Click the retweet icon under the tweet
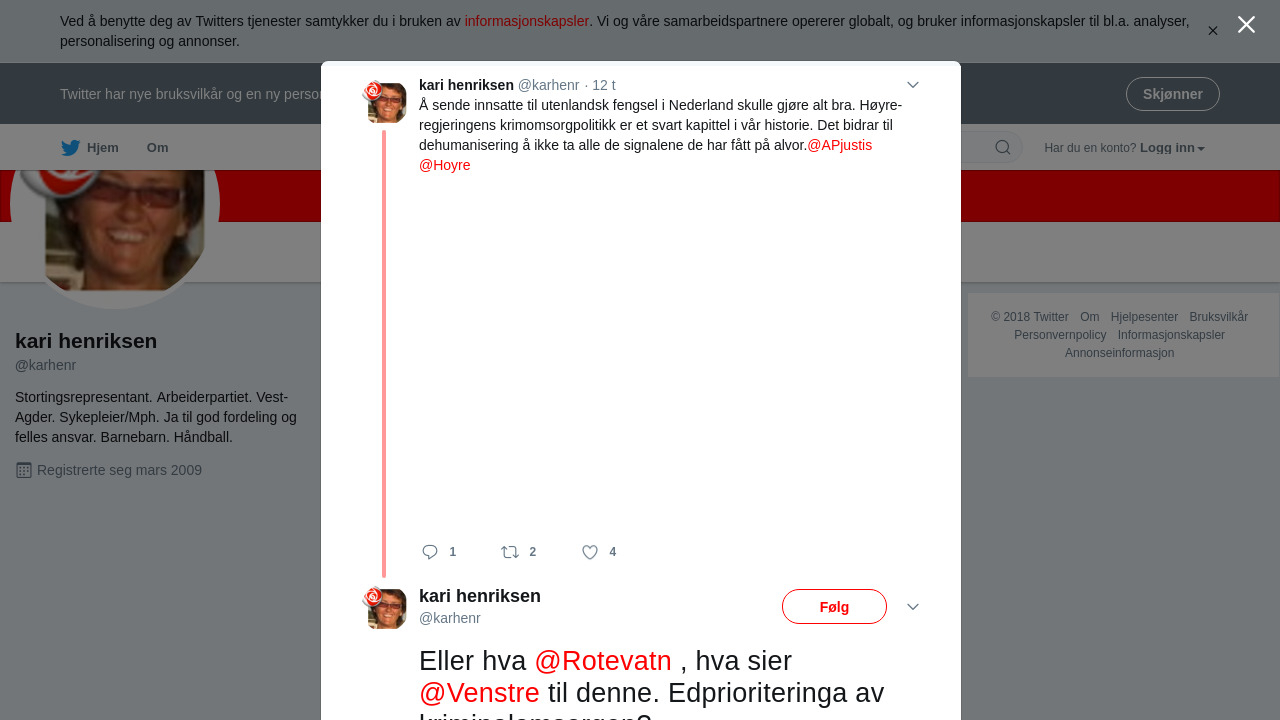Viewport: 1280px width, 720px height. (x=510, y=552)
